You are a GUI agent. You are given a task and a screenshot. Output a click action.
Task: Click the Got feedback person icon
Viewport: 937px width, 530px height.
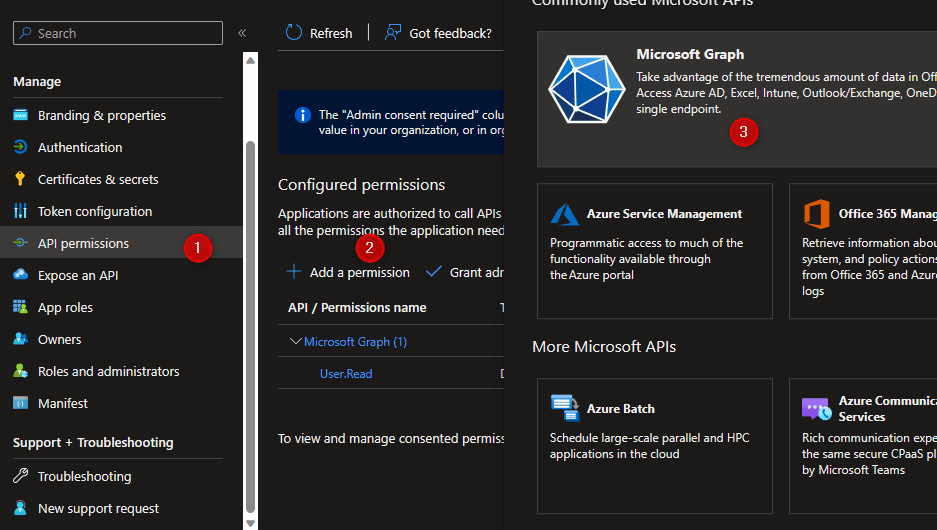[393, 32]
